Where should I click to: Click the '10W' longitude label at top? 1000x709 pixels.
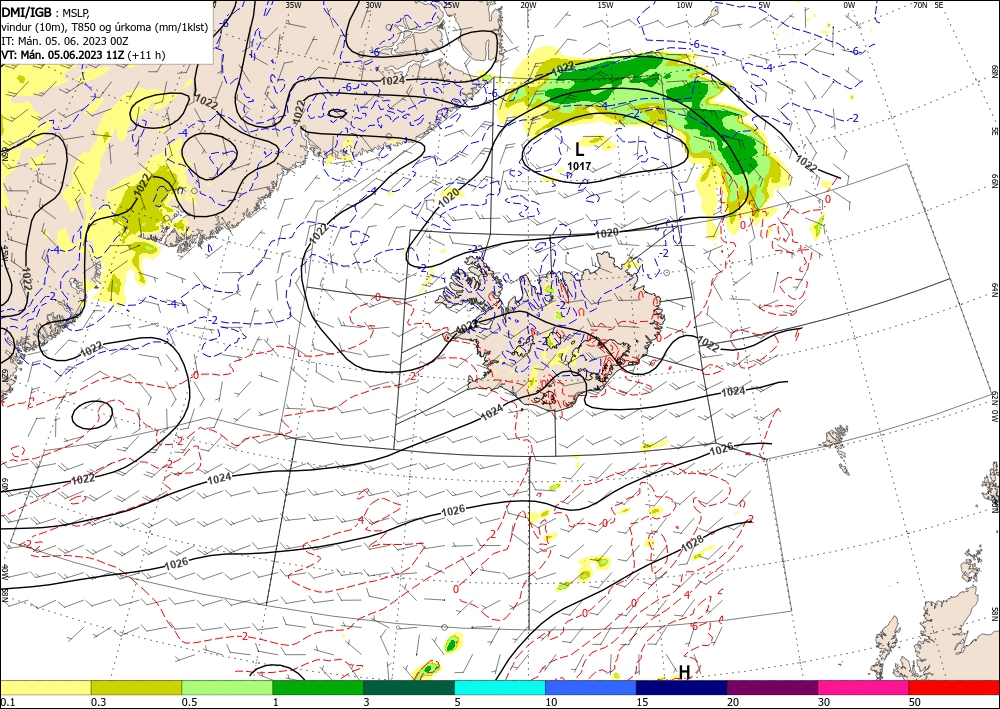[x=684, y=5]
